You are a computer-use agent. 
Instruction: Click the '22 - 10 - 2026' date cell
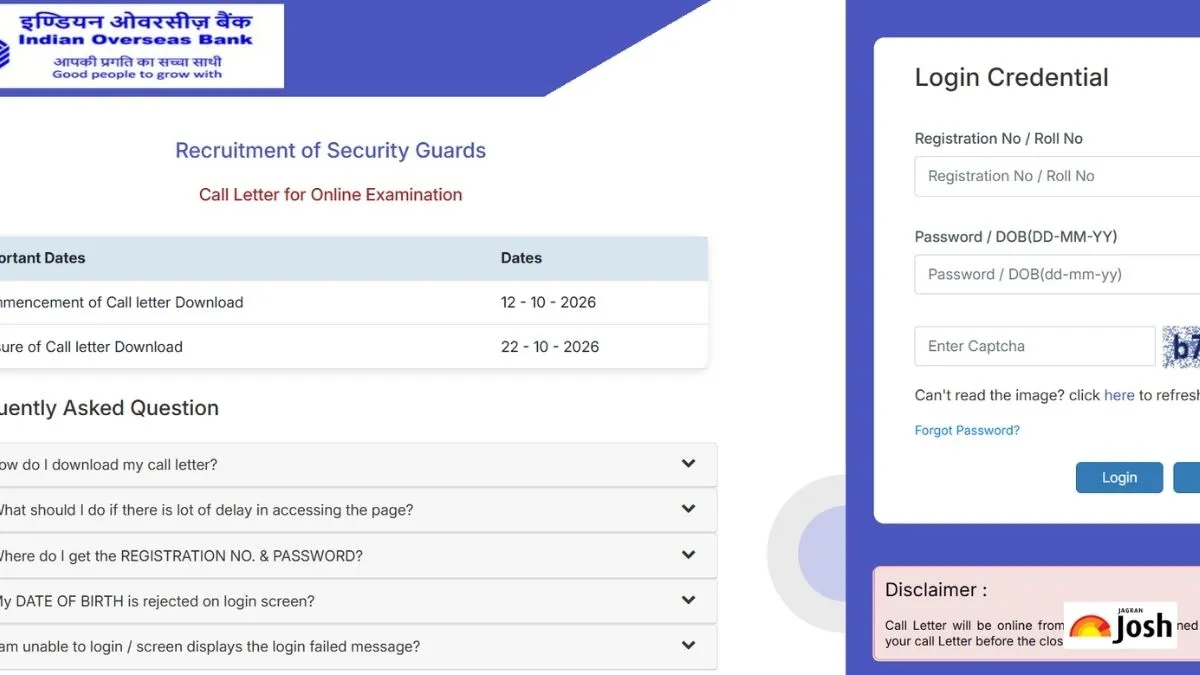tap(550, 347)
